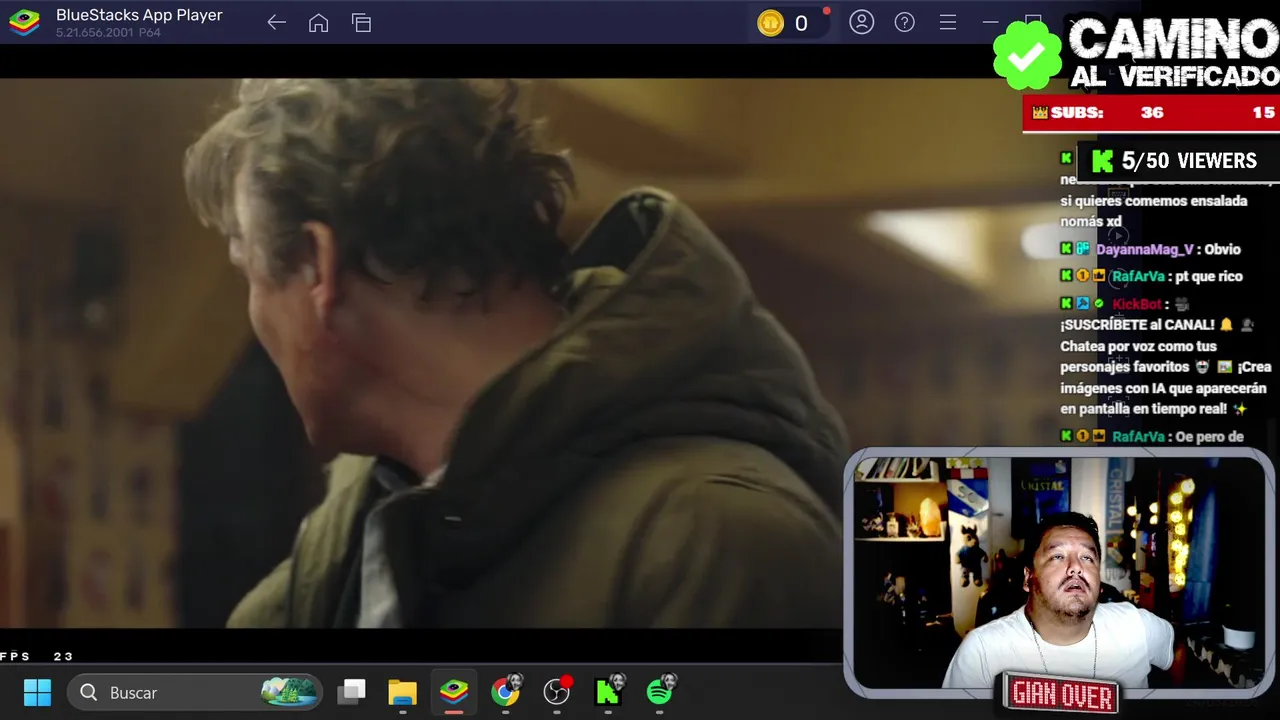Click the 'SUBS: 36' counter bar
The width and height of the screenshot is (1280, 720).
pos(1151,113)
